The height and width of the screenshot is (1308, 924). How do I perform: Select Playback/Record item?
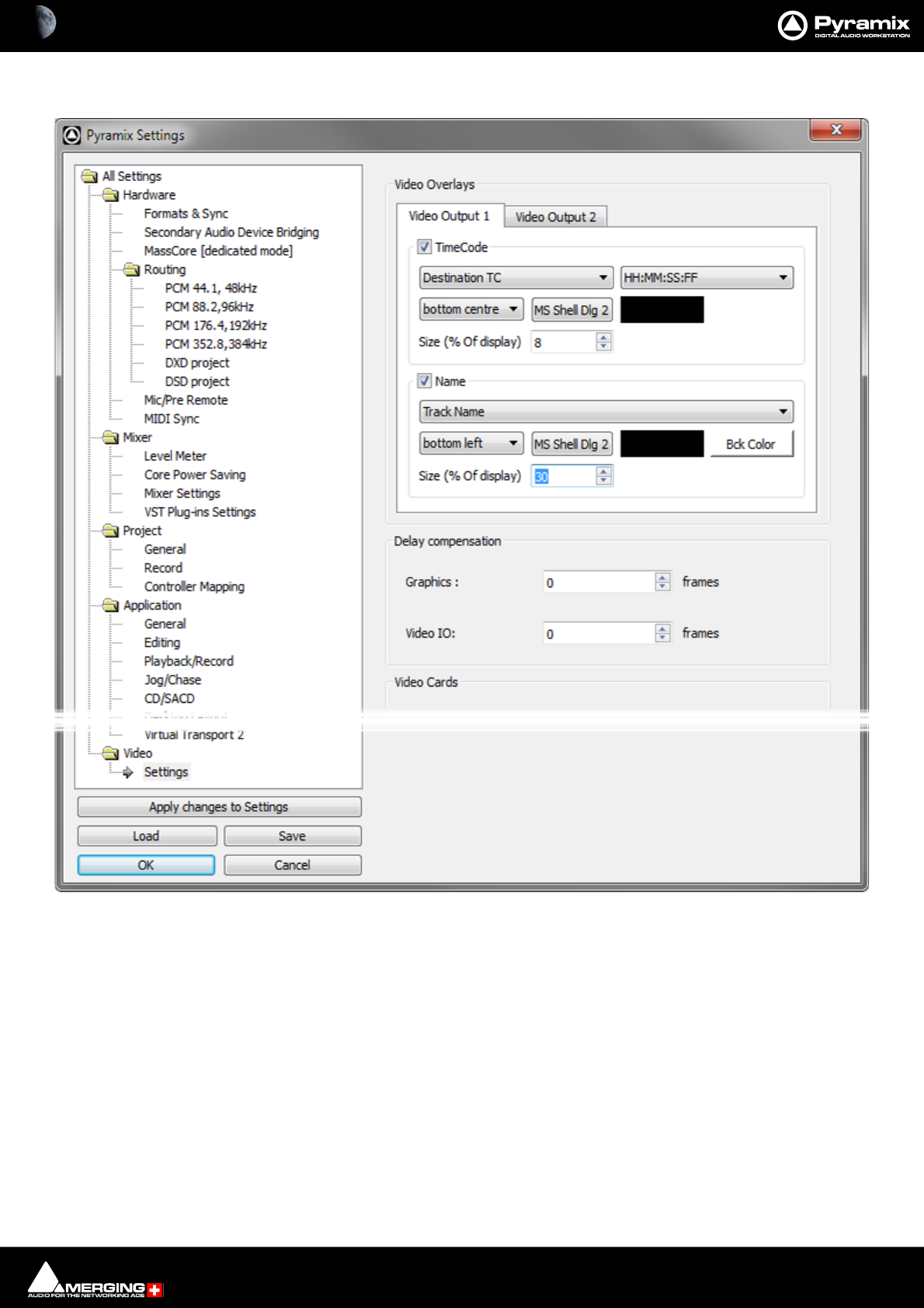189,661
